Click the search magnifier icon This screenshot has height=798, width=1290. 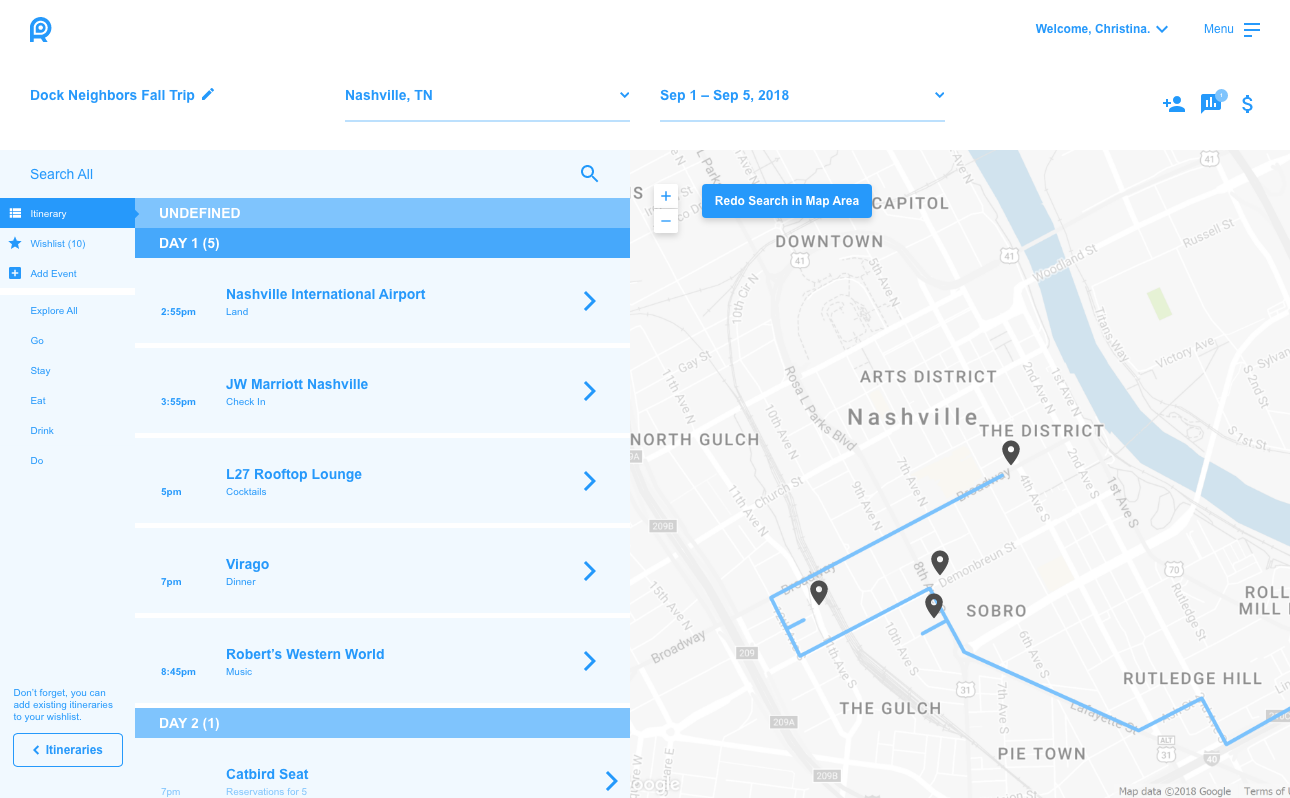coord(589,174)
